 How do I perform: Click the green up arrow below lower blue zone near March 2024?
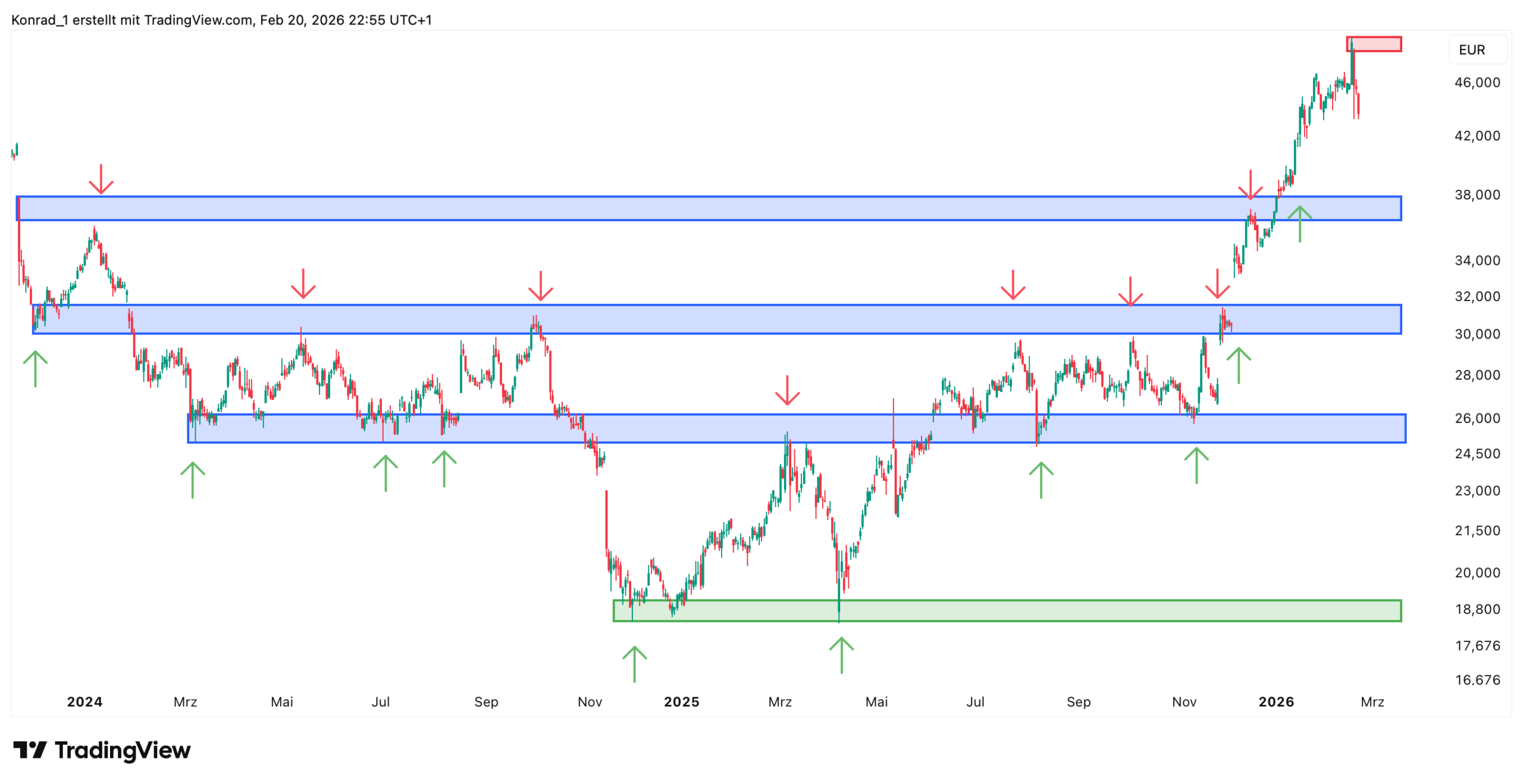click(x=193, y=479)
